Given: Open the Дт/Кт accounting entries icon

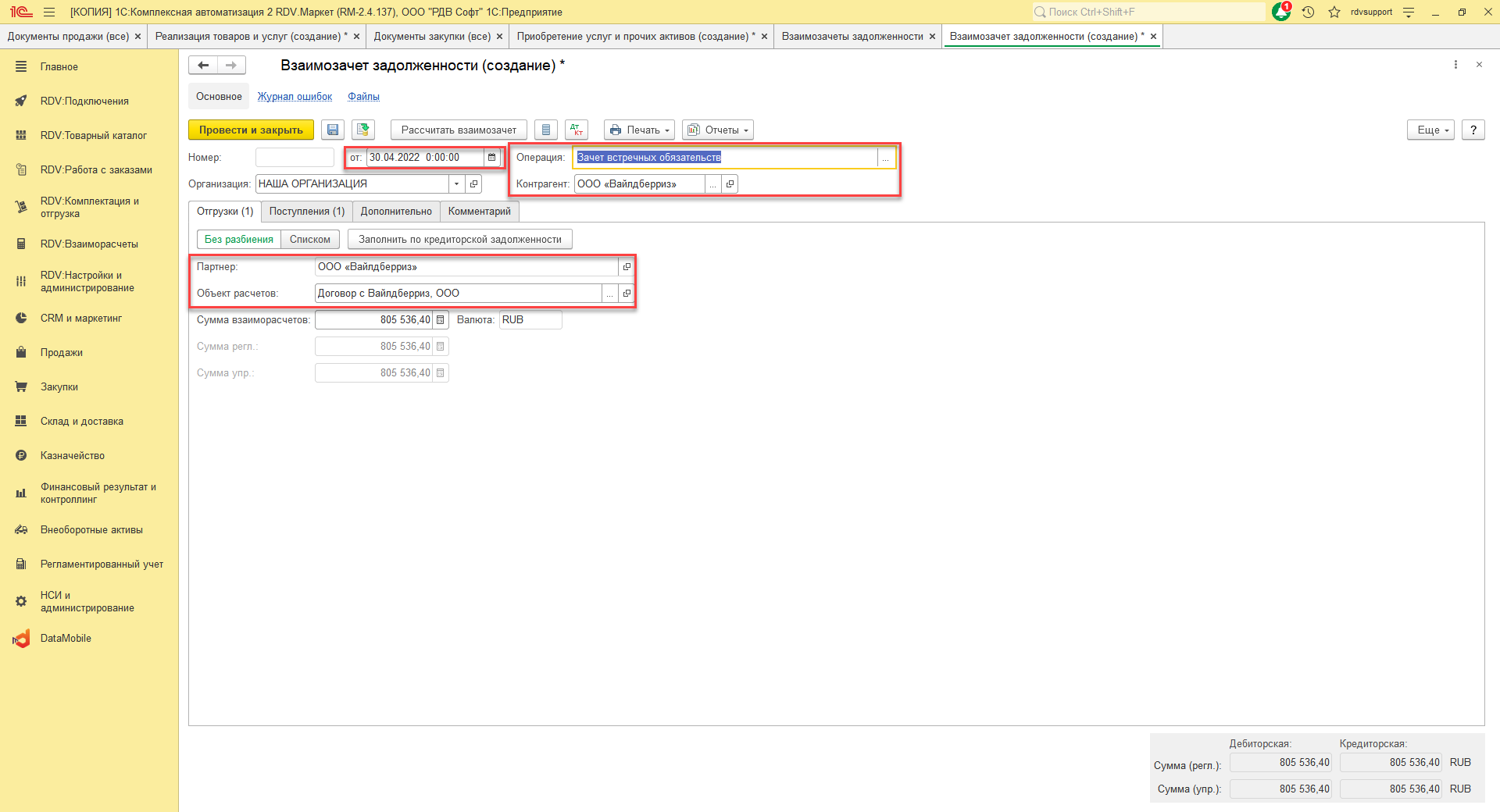Looking at the screenshot, I should 577,130.
